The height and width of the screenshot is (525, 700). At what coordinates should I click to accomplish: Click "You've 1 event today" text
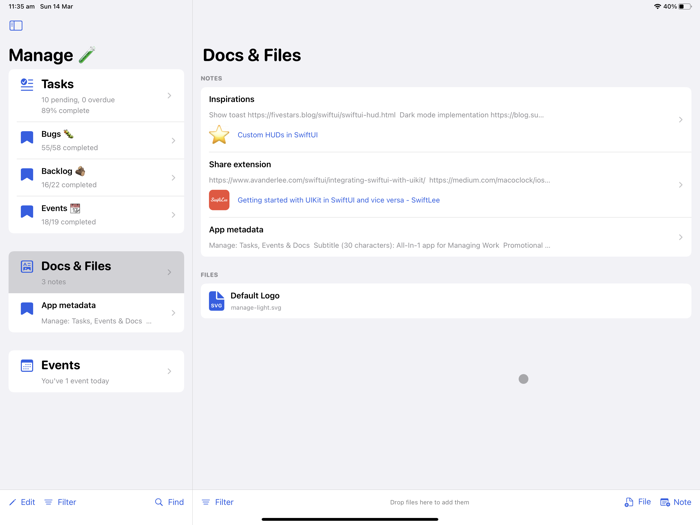tap(75, 381)
